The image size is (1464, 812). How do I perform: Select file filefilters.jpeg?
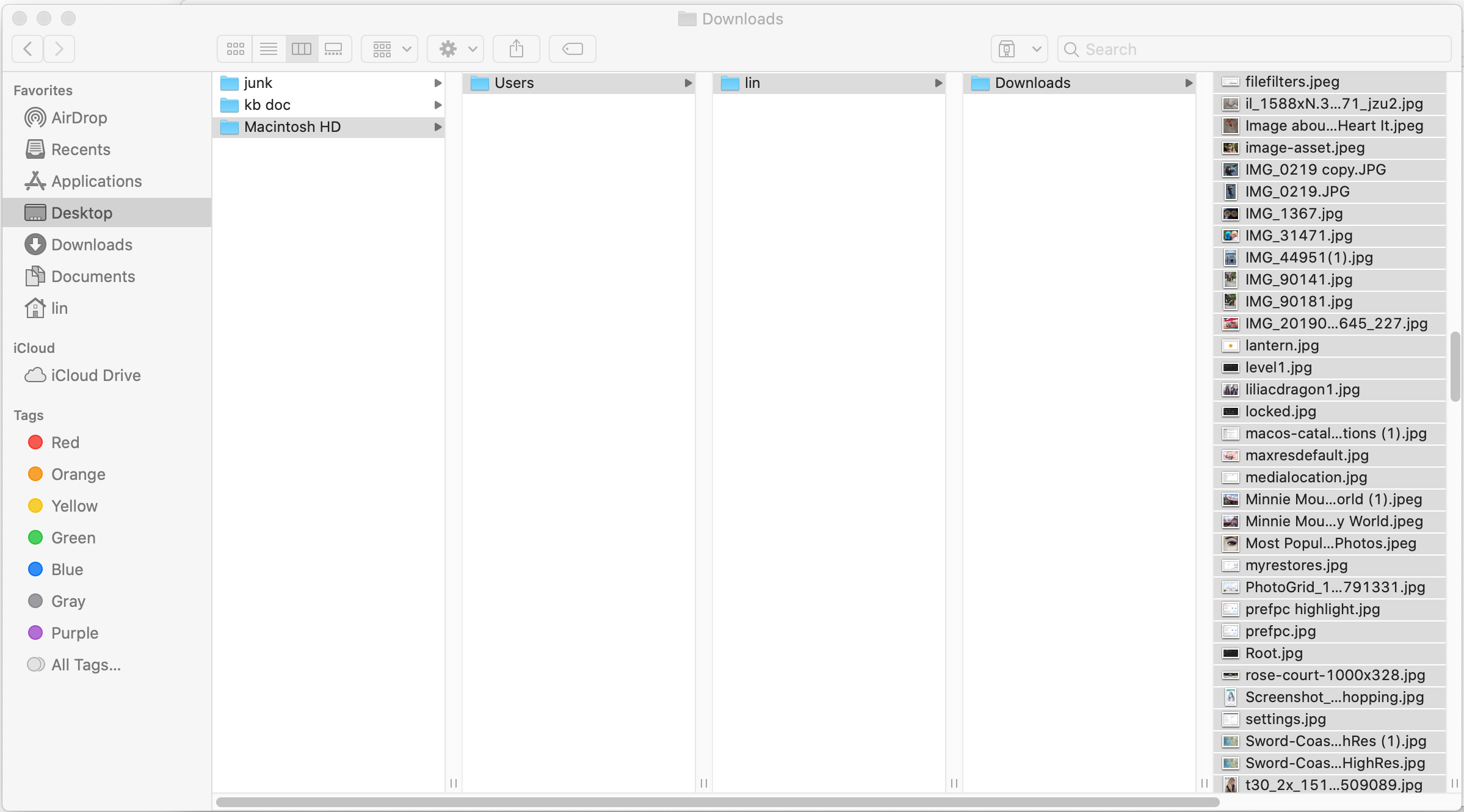(1330, 81)
